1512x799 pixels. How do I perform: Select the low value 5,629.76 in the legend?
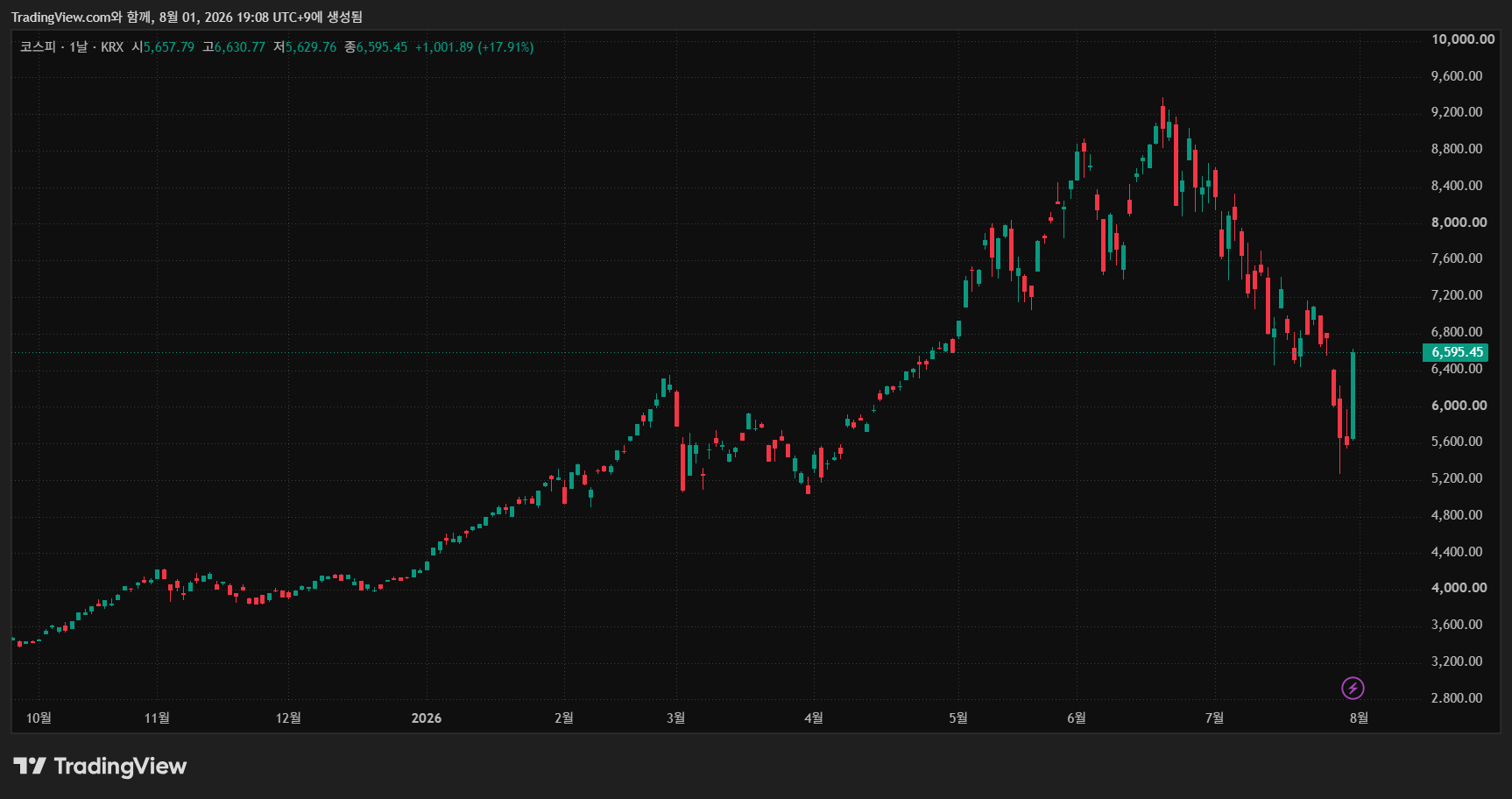311,47
